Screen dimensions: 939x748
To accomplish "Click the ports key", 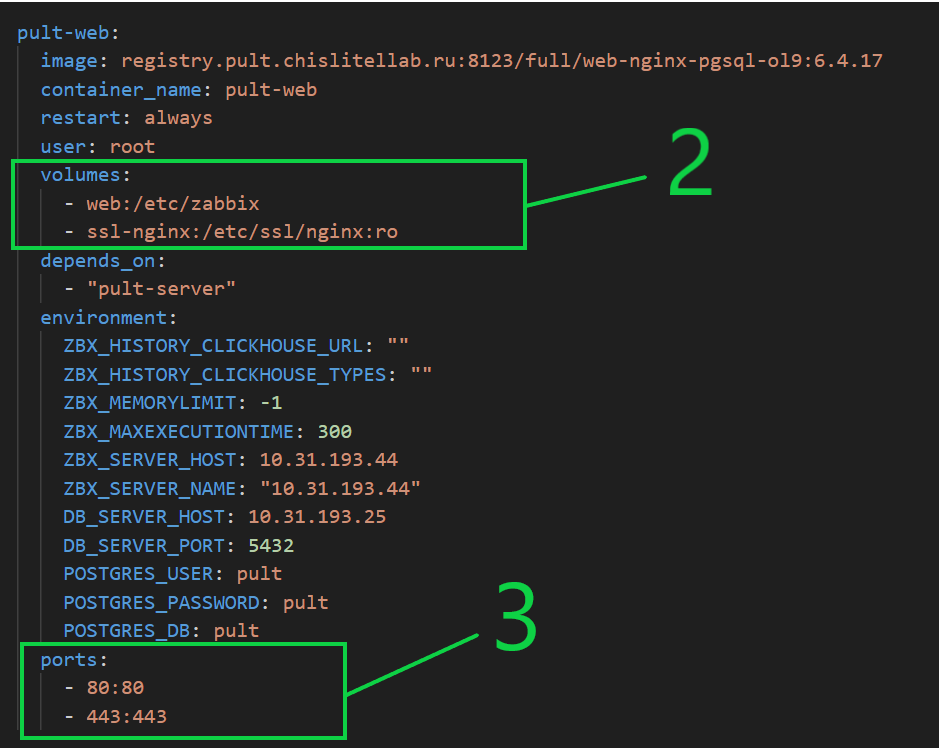I will pos(69,660).
